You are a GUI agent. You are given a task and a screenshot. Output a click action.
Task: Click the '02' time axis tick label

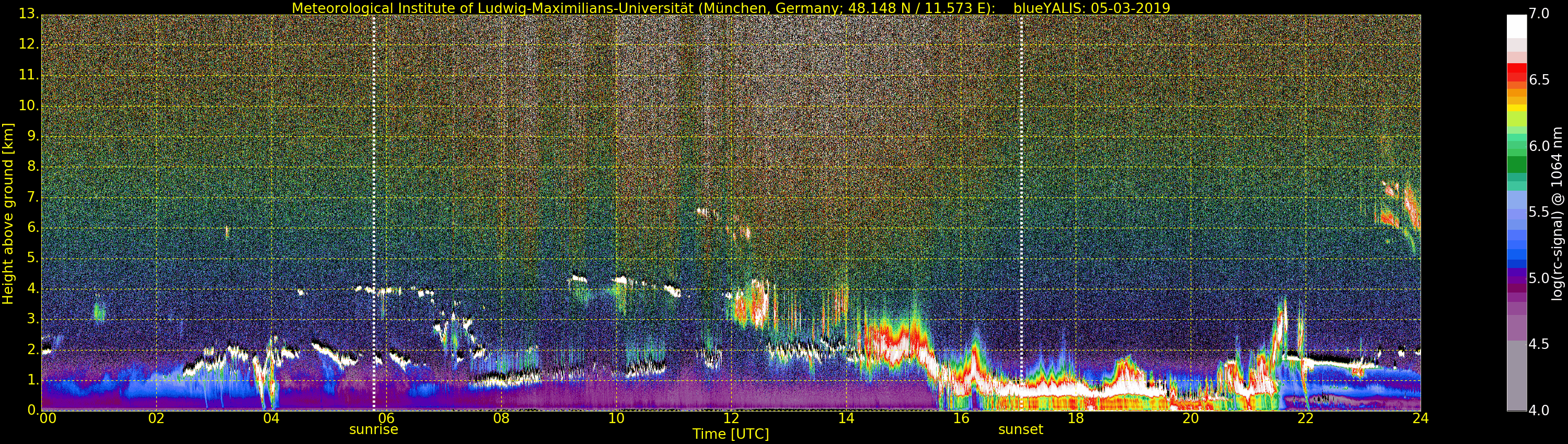click(x=156, y=418)
